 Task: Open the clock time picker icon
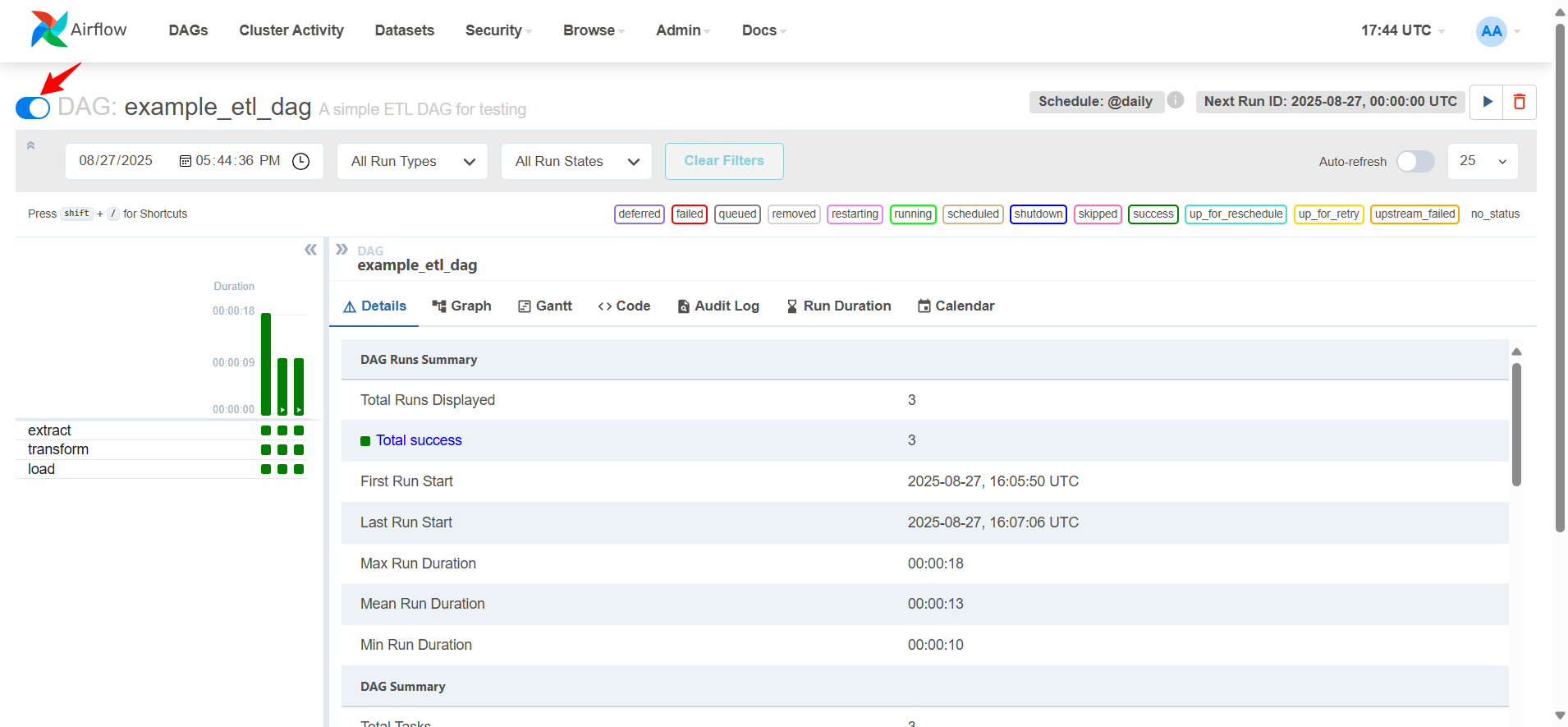[301, 161]
